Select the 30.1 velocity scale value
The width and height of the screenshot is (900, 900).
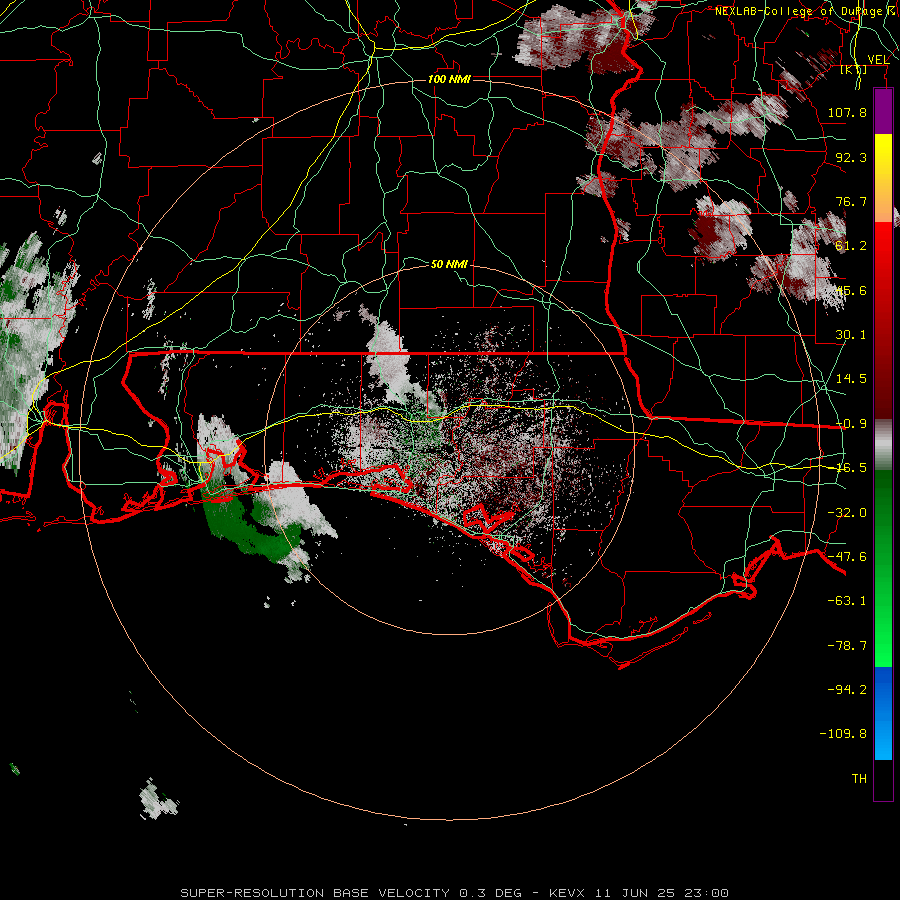pyautogui.click(x=851, y=335)
